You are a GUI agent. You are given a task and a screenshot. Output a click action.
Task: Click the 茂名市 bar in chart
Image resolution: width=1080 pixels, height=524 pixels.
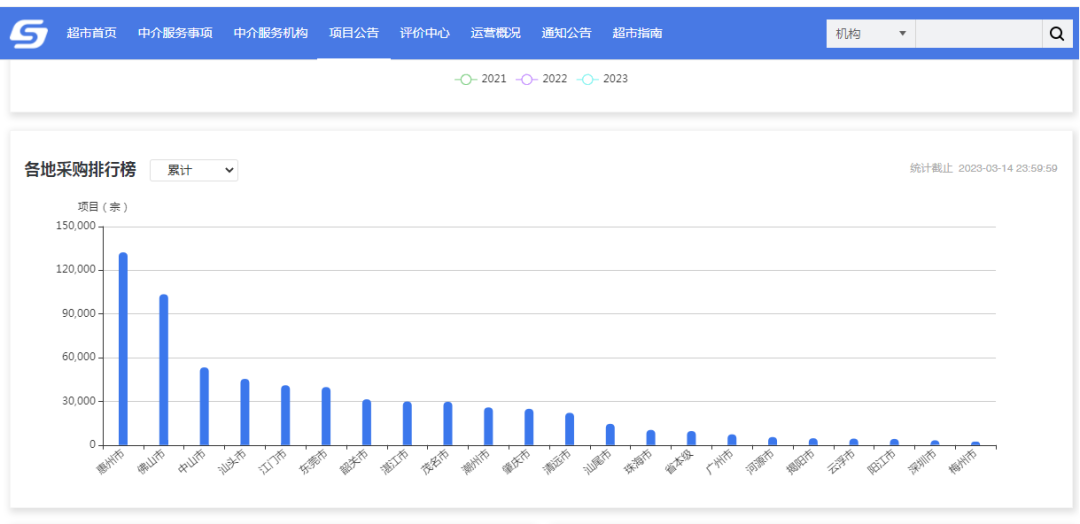click(x=448, y=423)
